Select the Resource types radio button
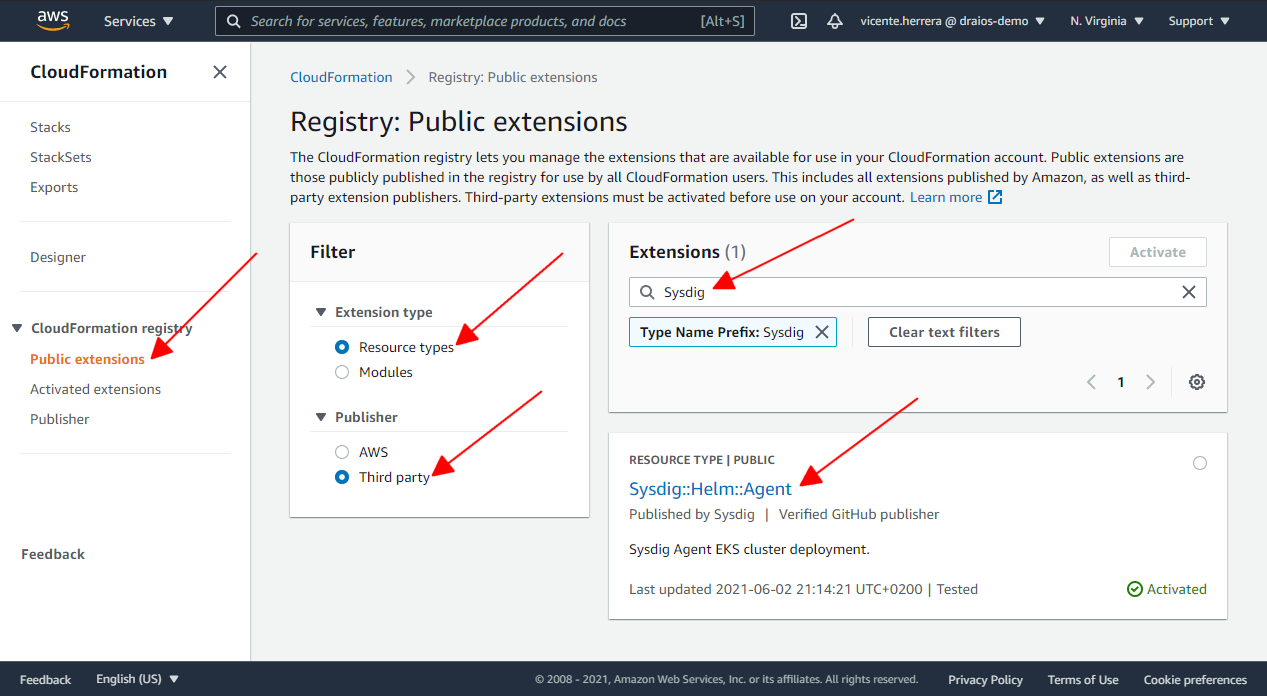Image resolution: width=1267 pixels, height=696 pixels. [341, 346]
